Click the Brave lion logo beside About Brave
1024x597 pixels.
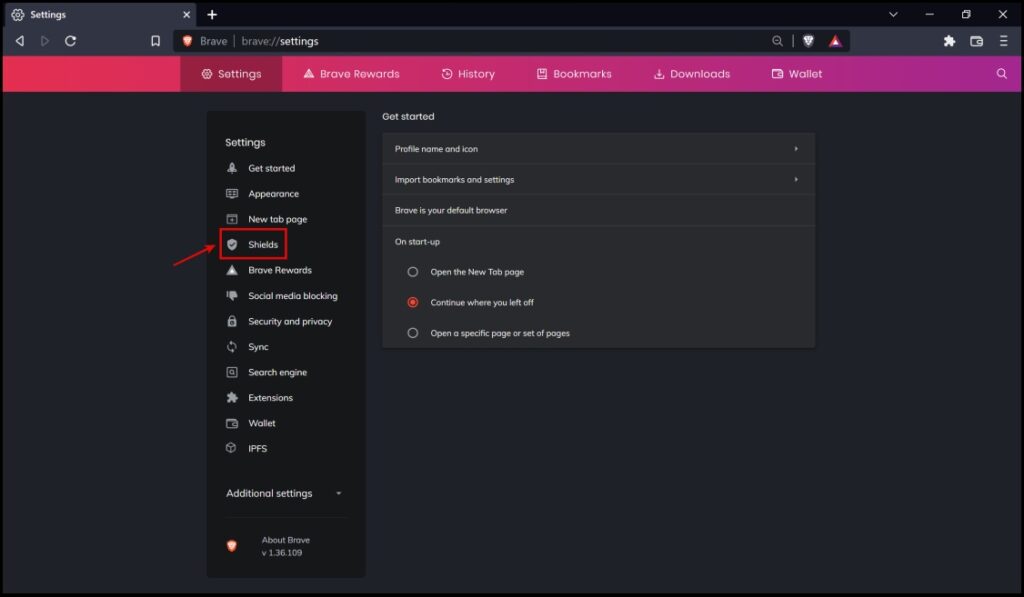pos(232,546)
